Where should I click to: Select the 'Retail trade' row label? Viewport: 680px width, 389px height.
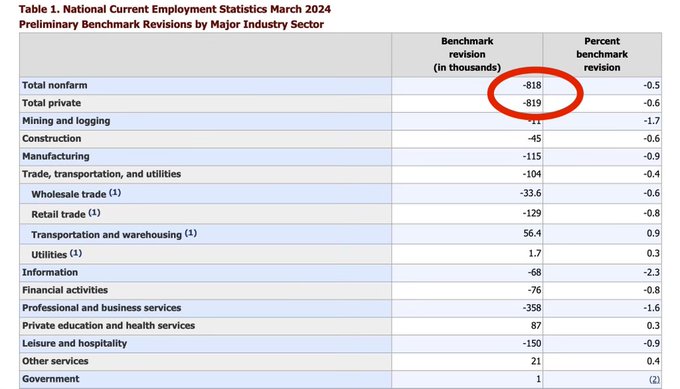click(x=59, y=215)
